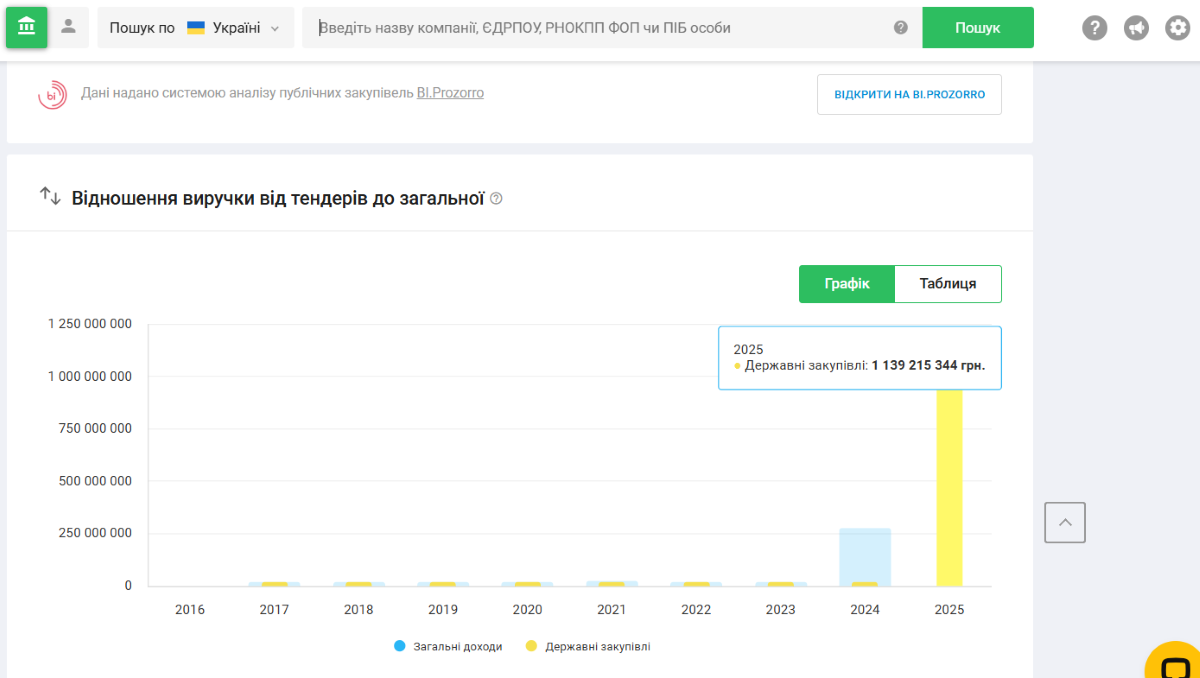Click the BI Prozorro logo icon
The width and height of the screenshot is (1200, 678).
tap(52, 95)
